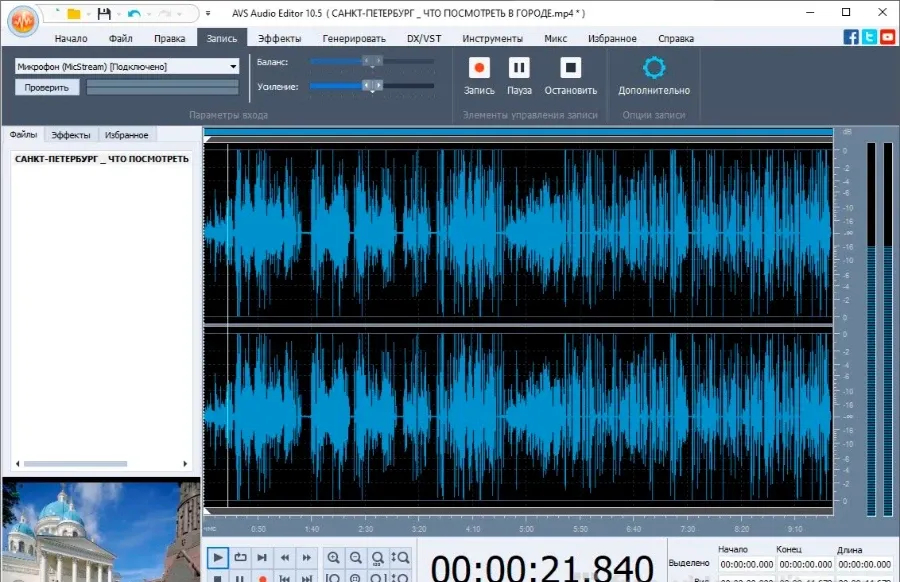Click the files panel right scroll arrow

coord(185,464)
